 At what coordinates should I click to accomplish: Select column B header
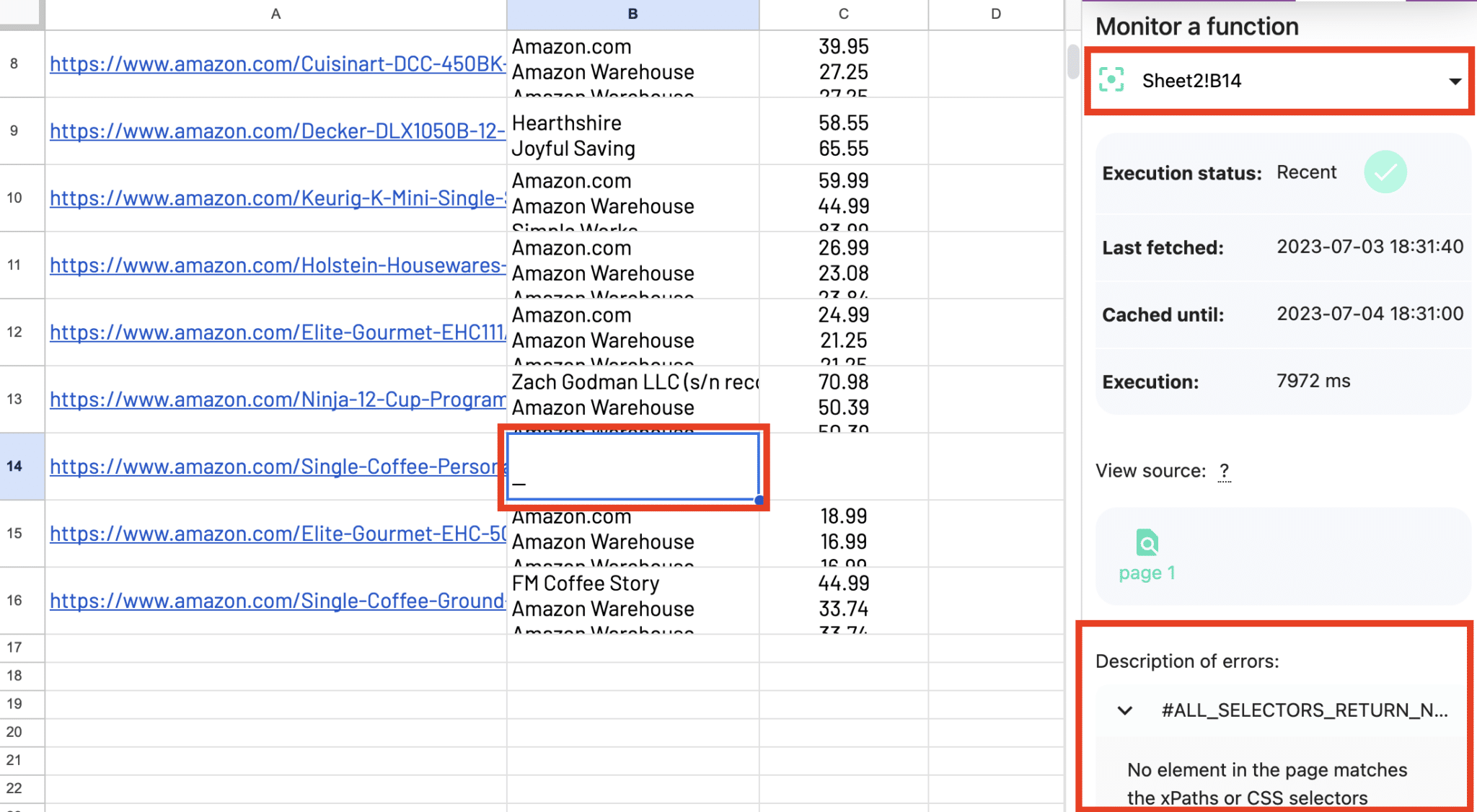click(632, 14)
